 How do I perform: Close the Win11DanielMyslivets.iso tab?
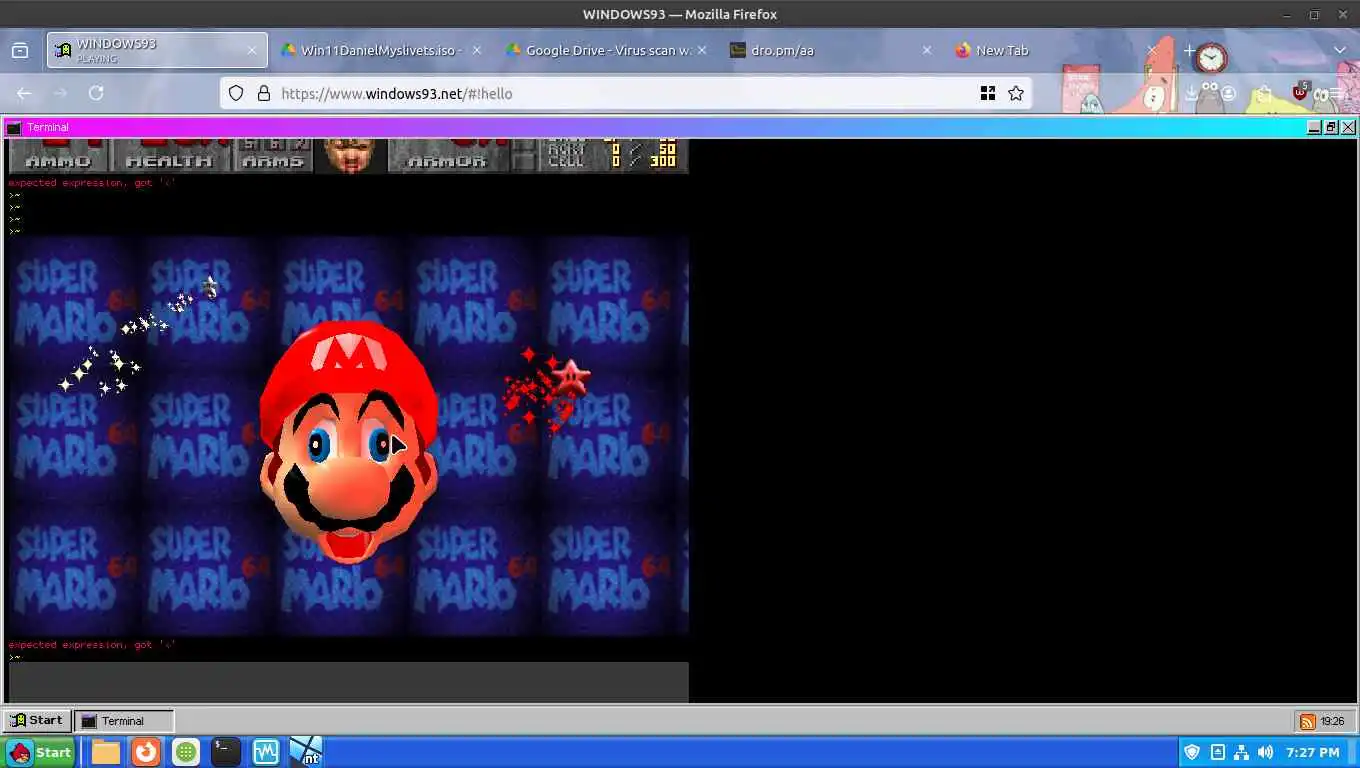click(476, 50)
